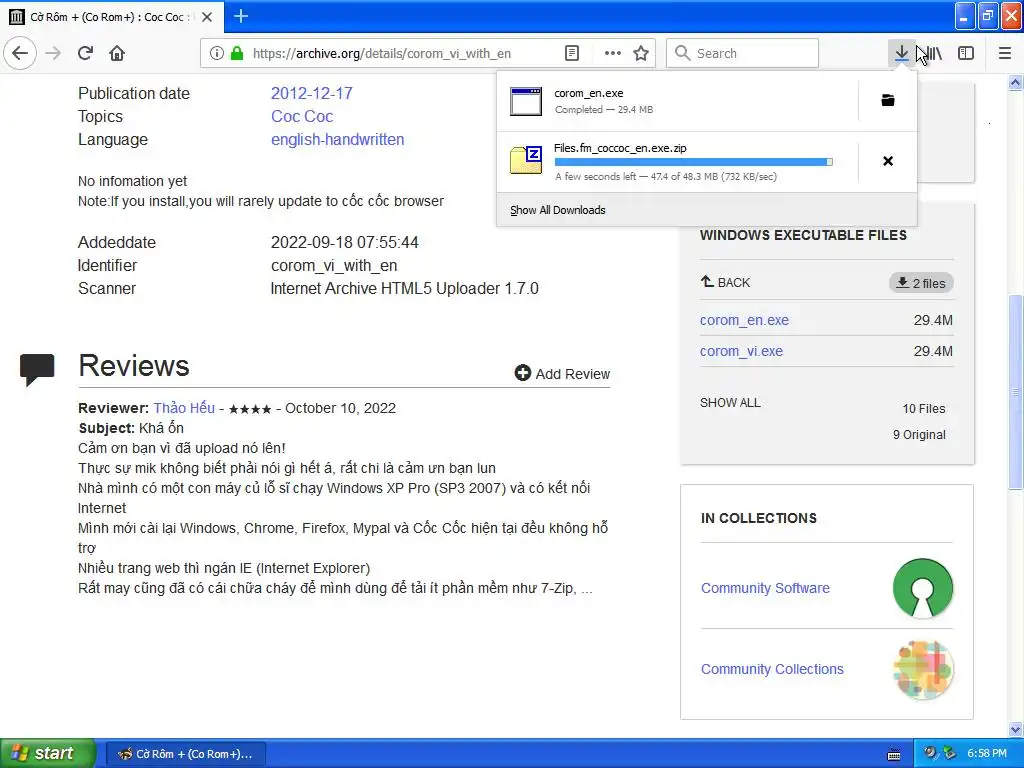Click Show All Downloads

[558, 210]
